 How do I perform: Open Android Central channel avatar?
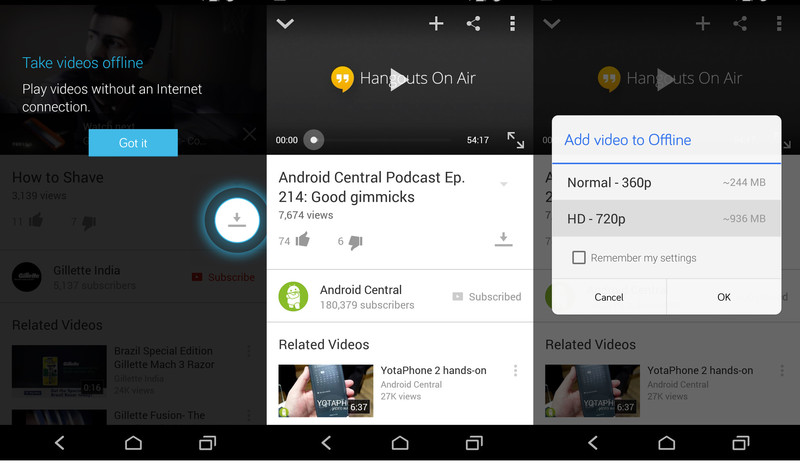click(293, 296)
